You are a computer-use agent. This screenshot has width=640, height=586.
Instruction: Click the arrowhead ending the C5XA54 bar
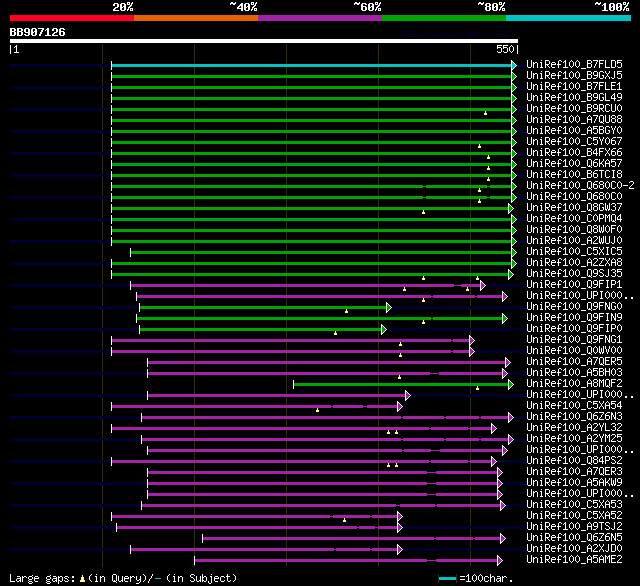click(x=400, y=406)
